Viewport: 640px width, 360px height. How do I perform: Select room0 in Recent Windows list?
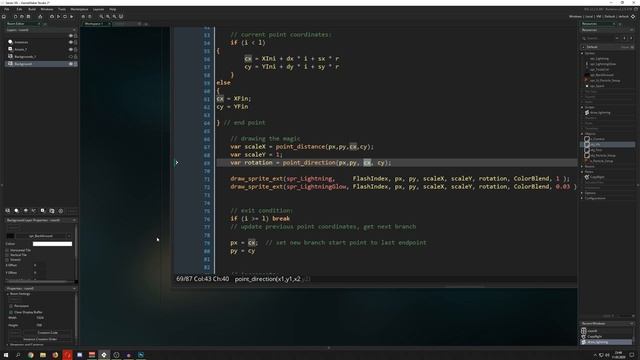(607, 331)
